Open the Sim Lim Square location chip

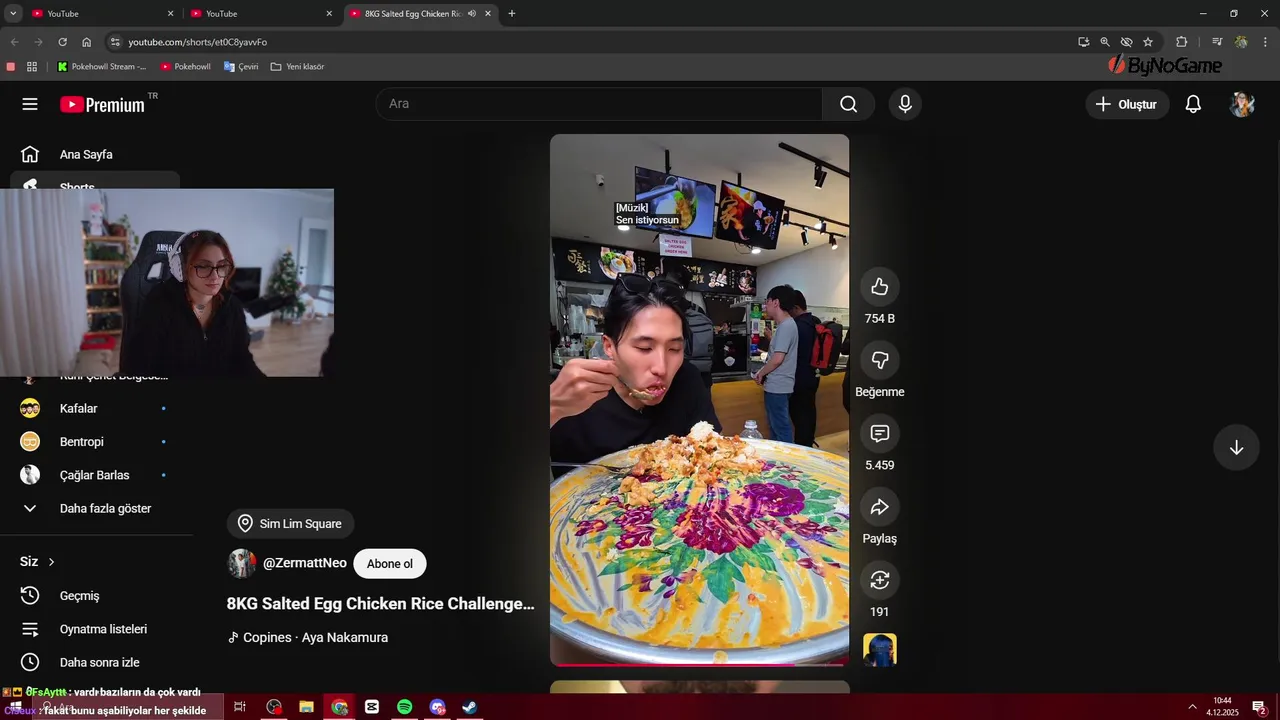(x=290, y=524)
